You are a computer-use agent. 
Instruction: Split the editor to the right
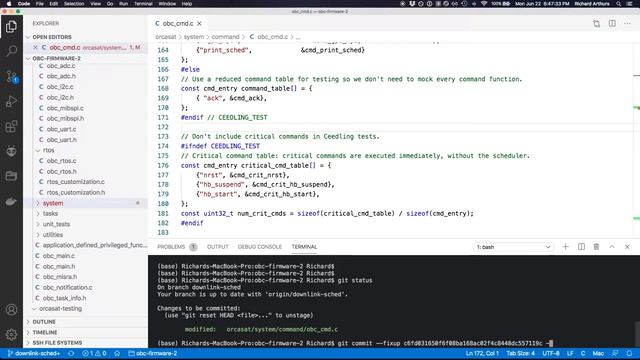(612, 24)
